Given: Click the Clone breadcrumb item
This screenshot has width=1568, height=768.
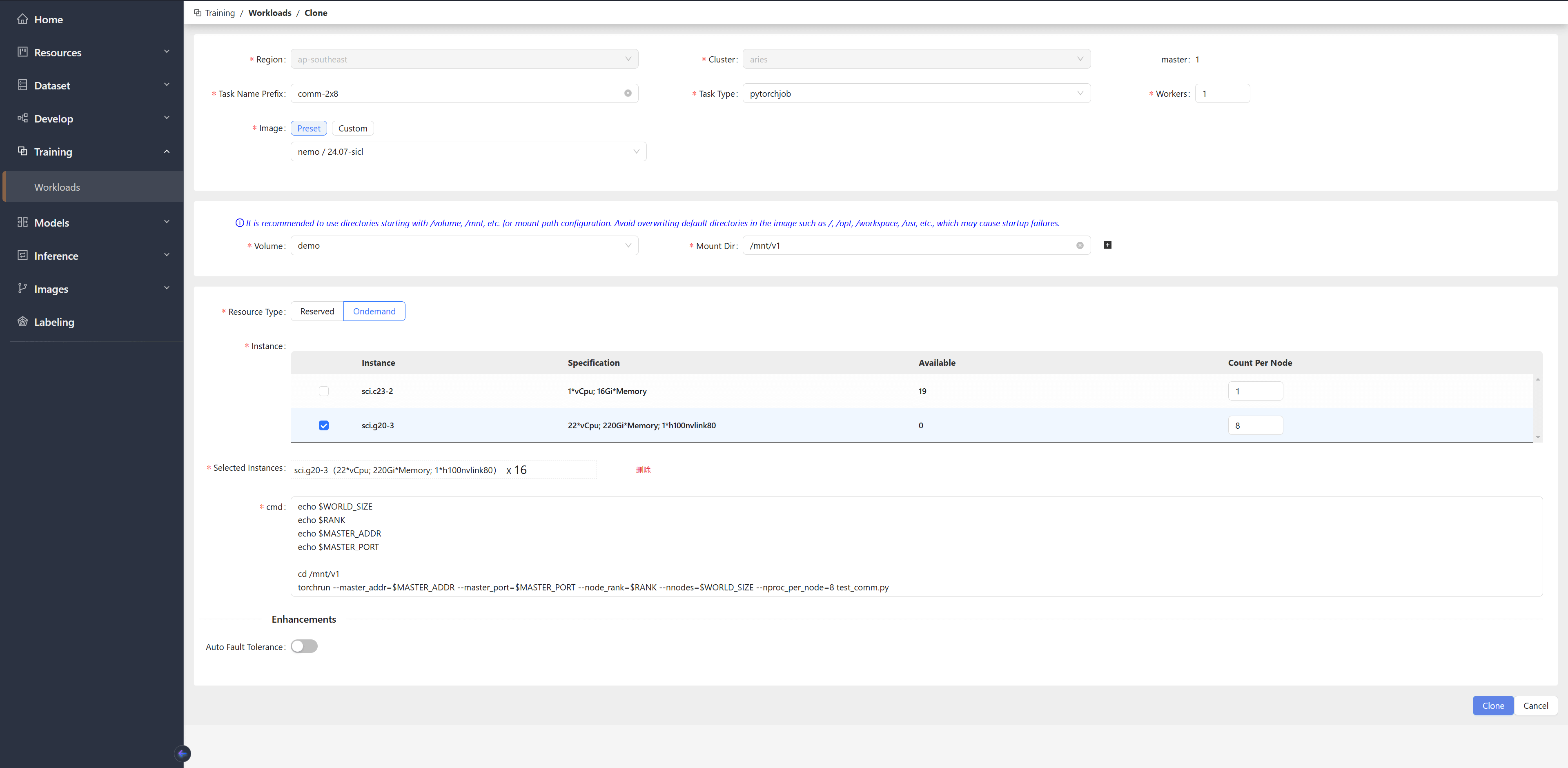Looking at the screenshot, I should click(x=316, y=13).
